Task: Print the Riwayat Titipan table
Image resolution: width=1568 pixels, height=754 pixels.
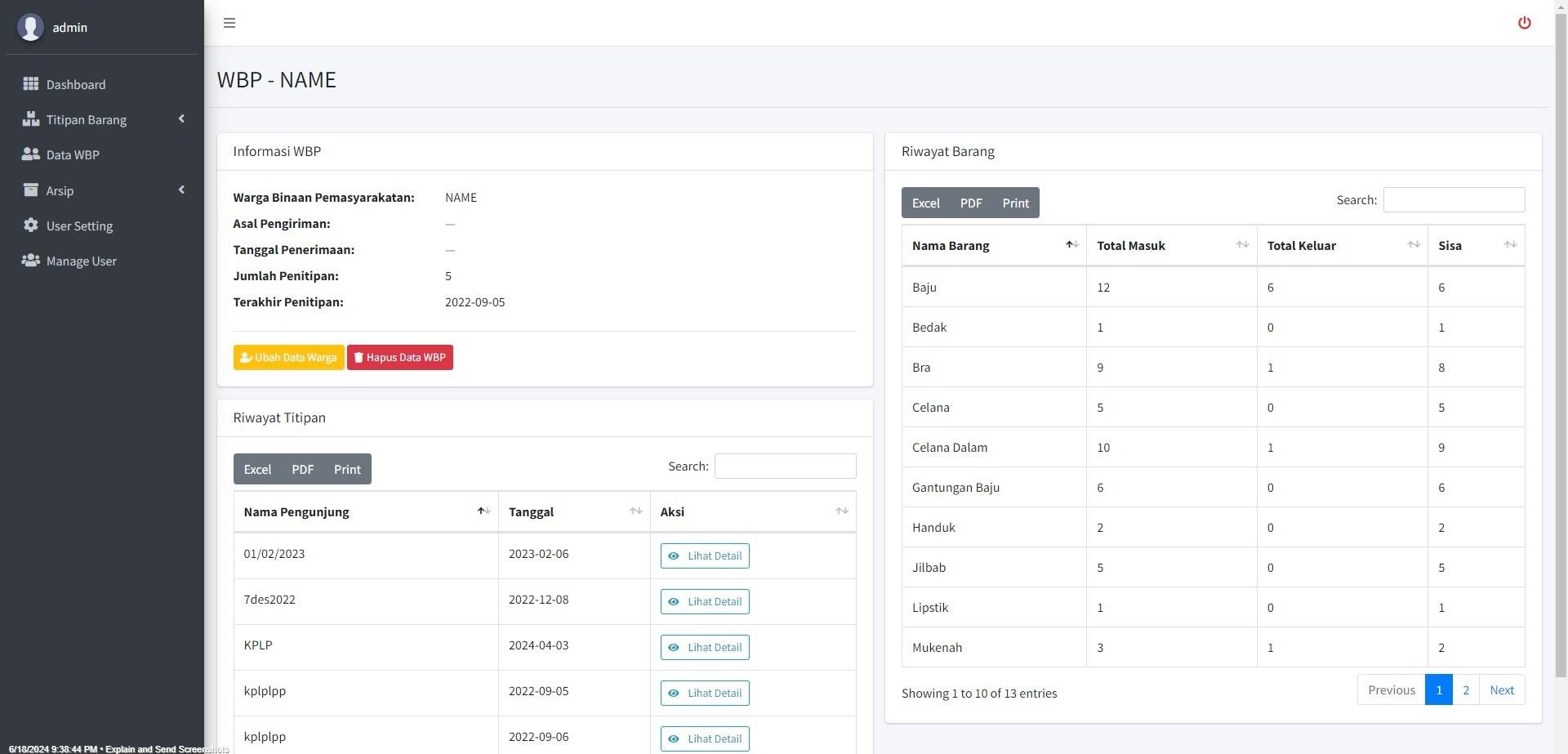Action: pyautogui.click(x=346, y=469)
